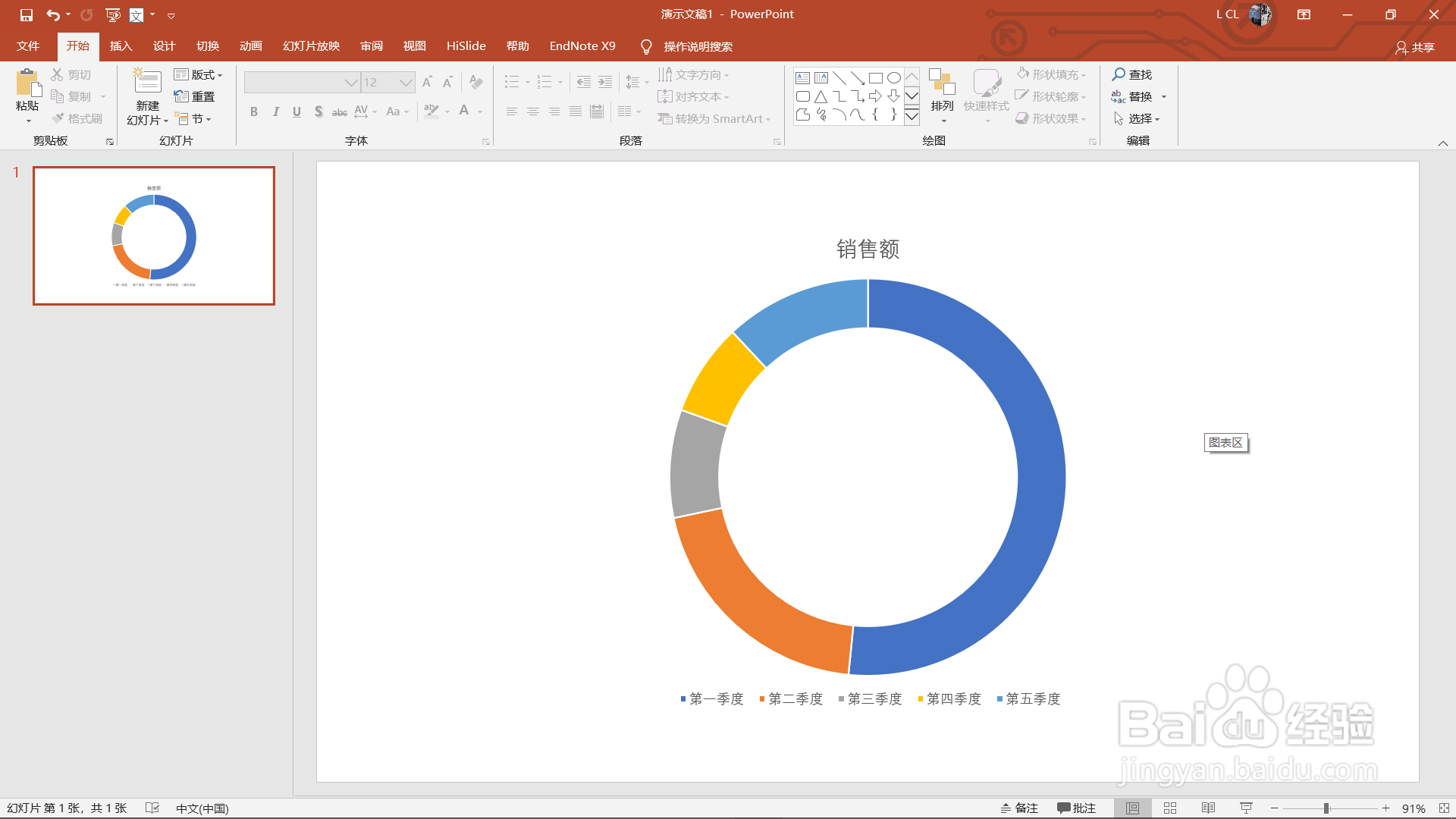Expand the Layout (版式) dropdown

point(199,74)
